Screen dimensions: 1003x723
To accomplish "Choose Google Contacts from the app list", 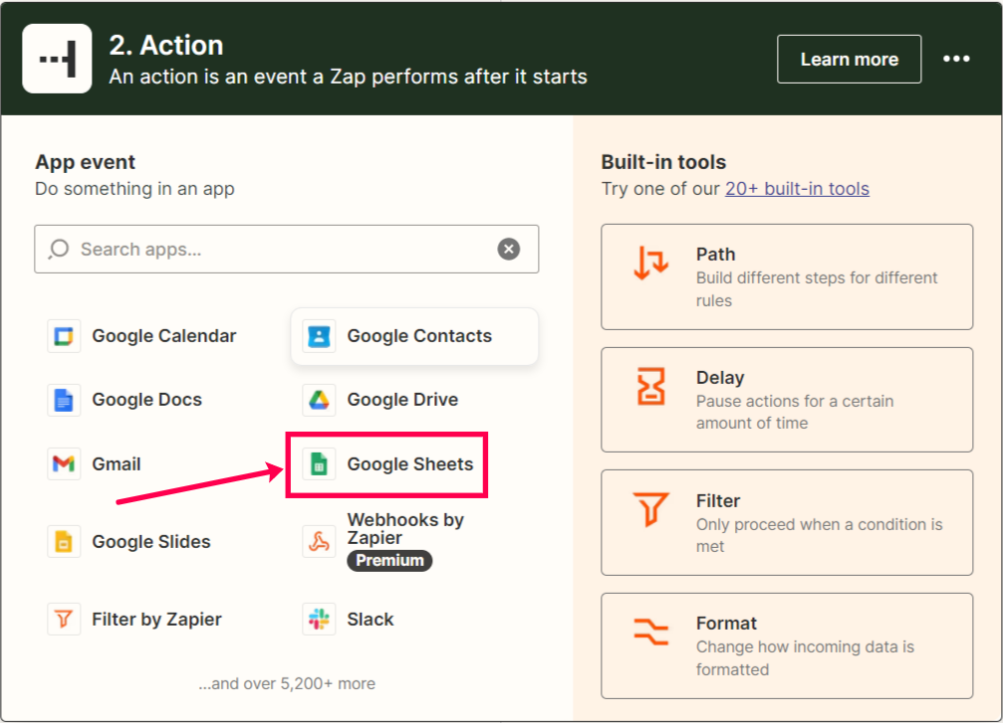I will (415, 337).
